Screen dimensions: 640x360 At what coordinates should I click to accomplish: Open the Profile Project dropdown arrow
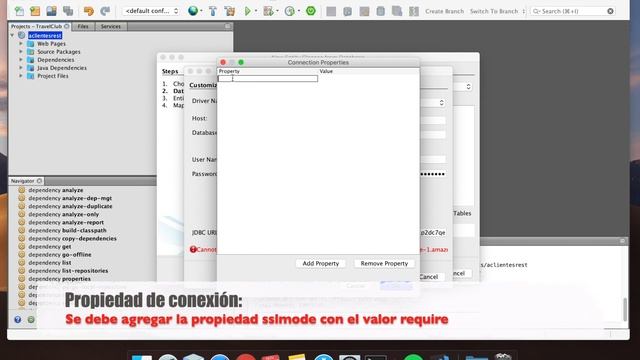tap(299, 11)
